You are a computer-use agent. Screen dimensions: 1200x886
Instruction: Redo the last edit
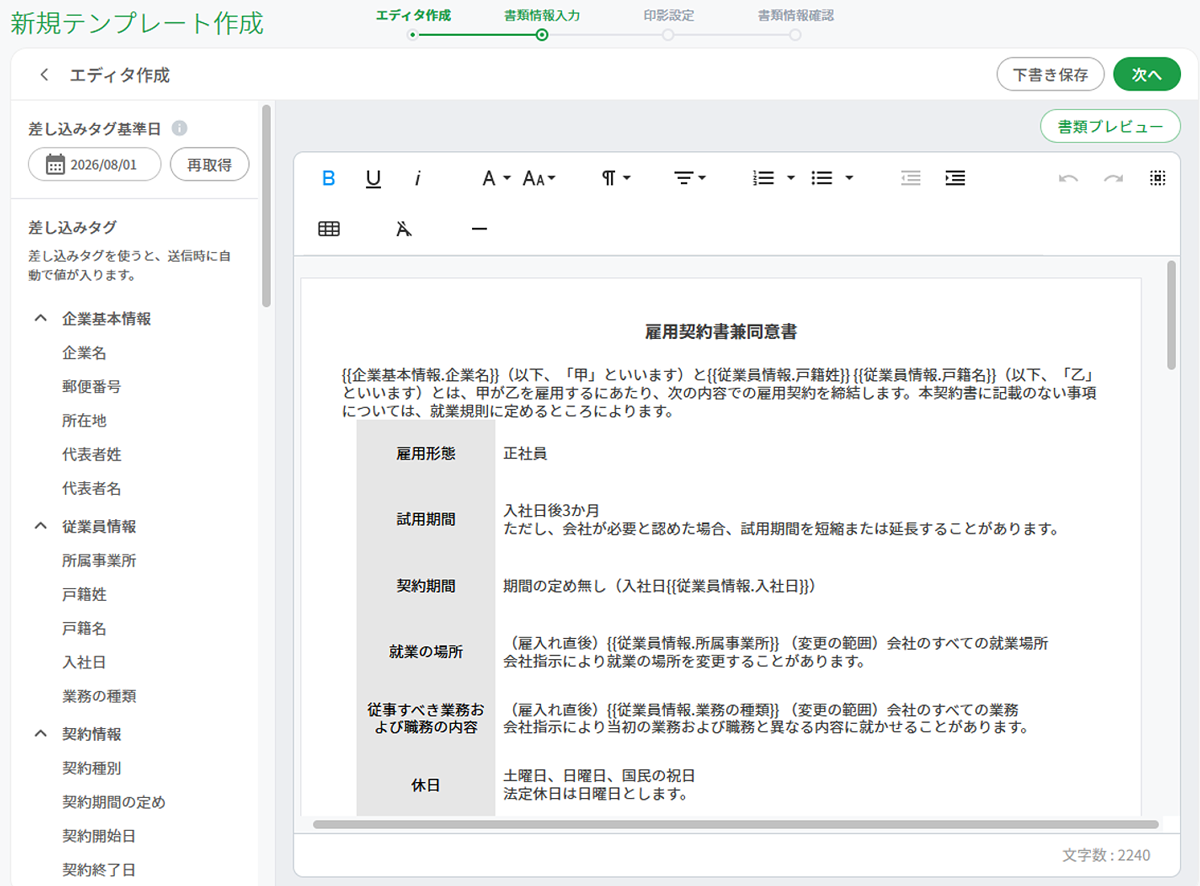pos(1113,178)
